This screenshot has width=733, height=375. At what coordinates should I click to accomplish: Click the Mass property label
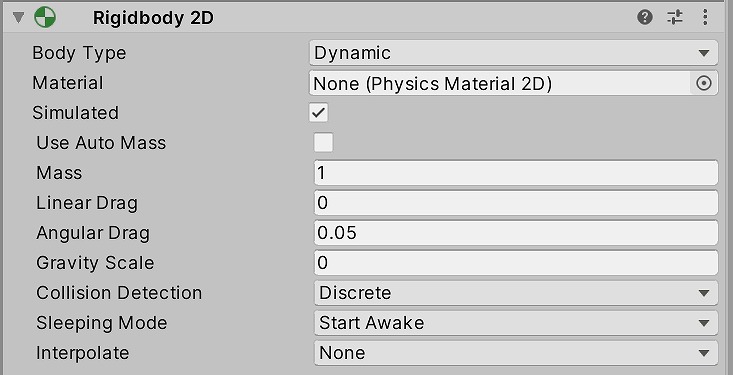59,173
